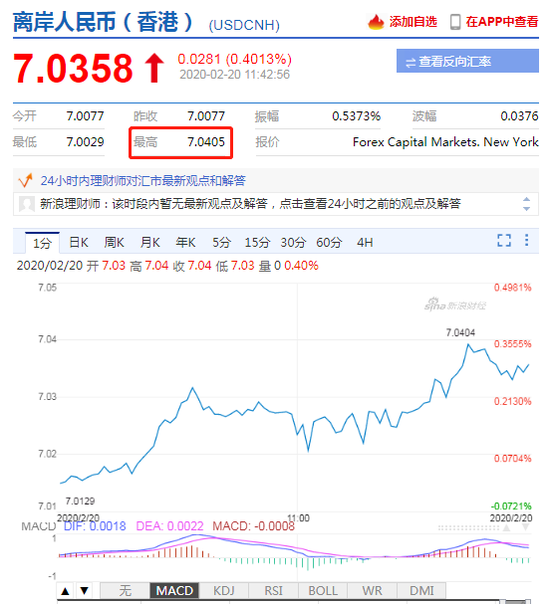Click the MACD: -0.0008 reading
The width and height of the screenshot is (550, 604).
click(253, 526)
